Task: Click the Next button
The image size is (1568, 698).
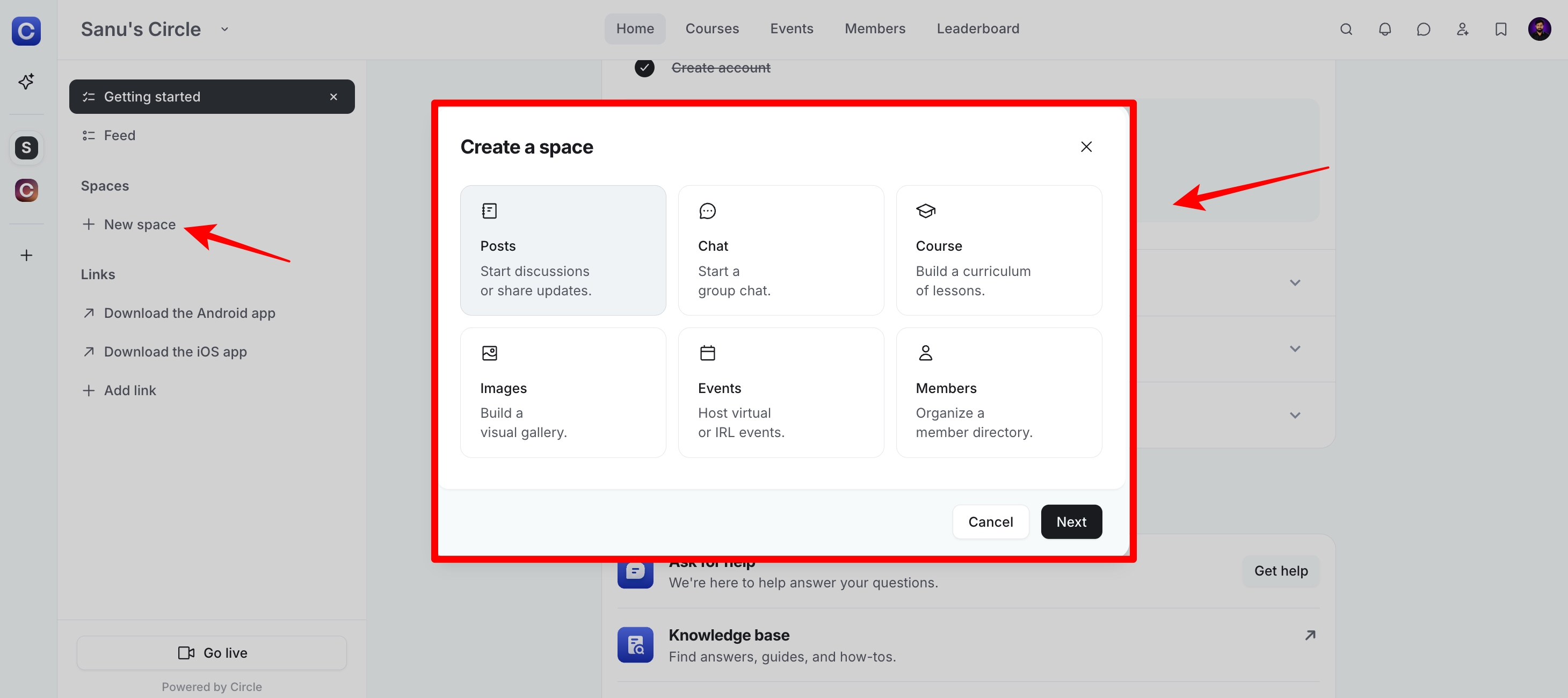Action: point(1071,521)
